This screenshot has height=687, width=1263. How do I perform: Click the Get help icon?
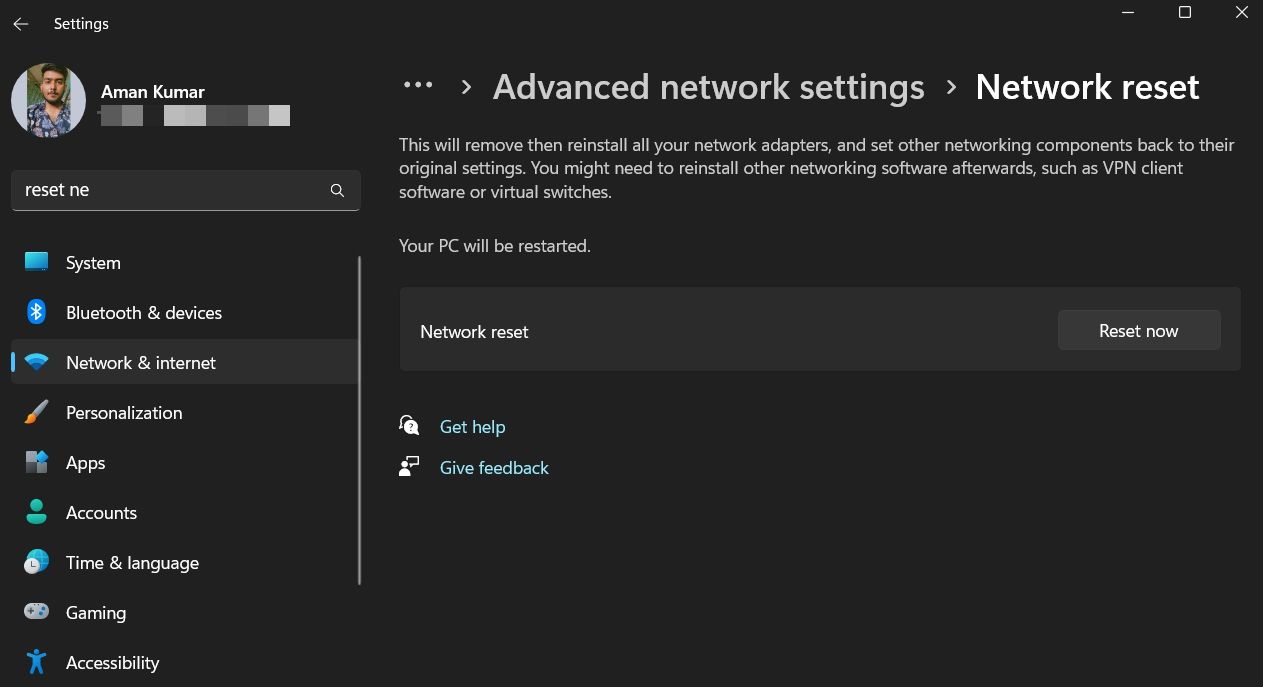click(409, 425)
